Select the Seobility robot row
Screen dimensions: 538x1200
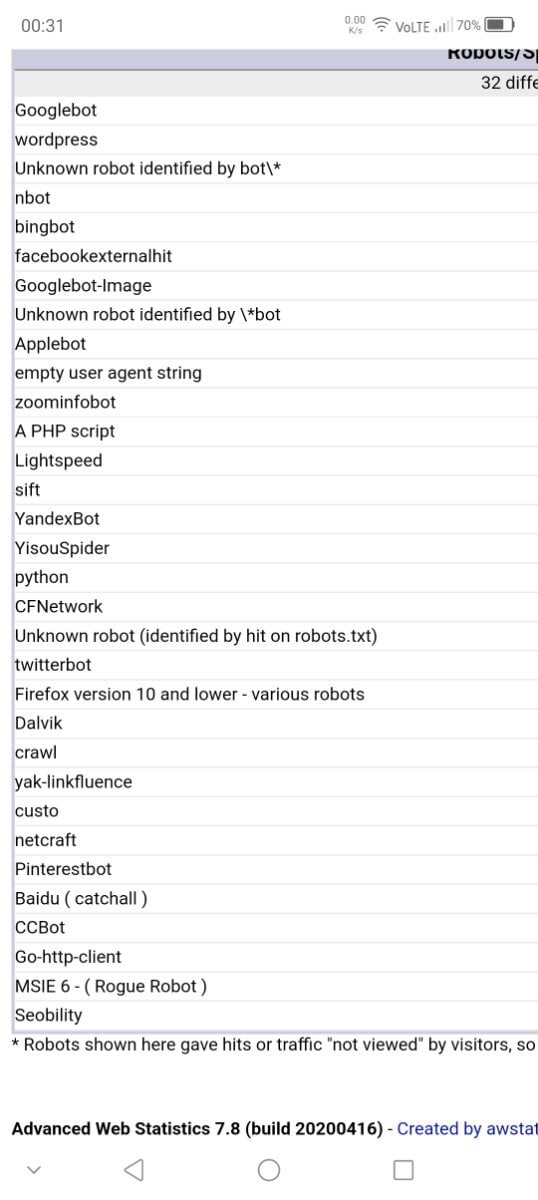(275, 1015)
